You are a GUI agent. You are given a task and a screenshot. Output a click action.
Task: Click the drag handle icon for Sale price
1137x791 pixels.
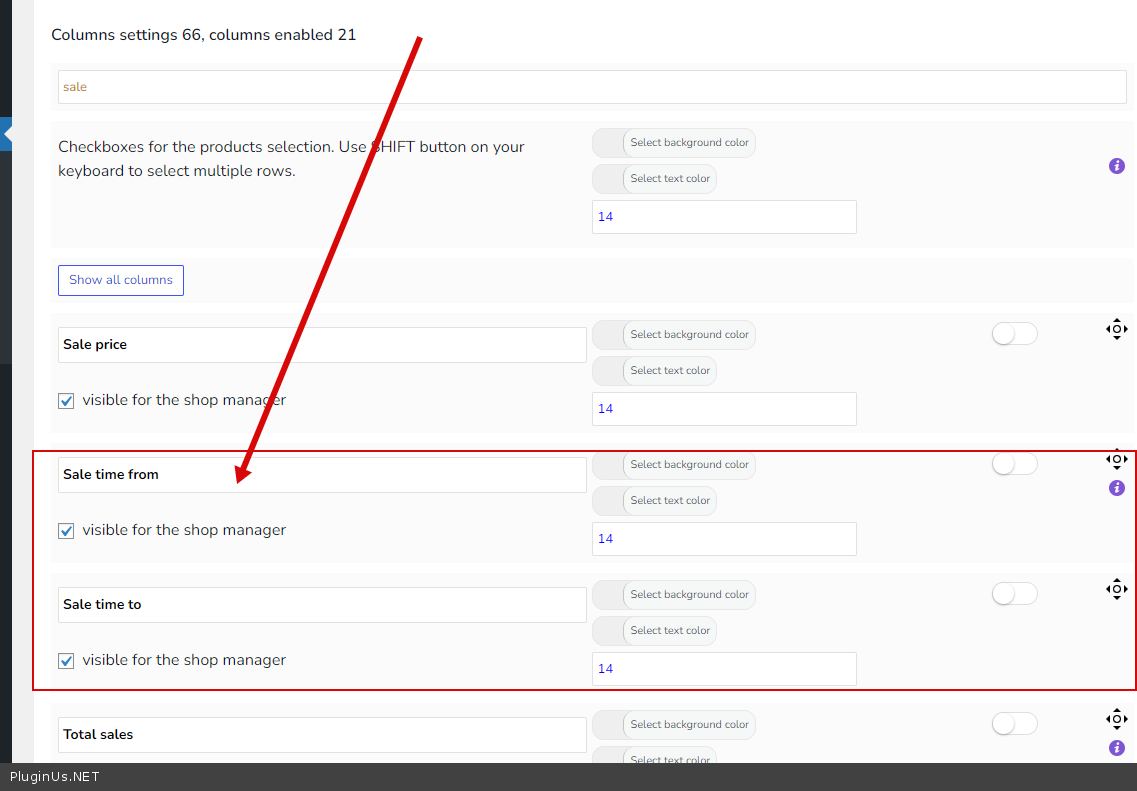[x=1116, y=329]
